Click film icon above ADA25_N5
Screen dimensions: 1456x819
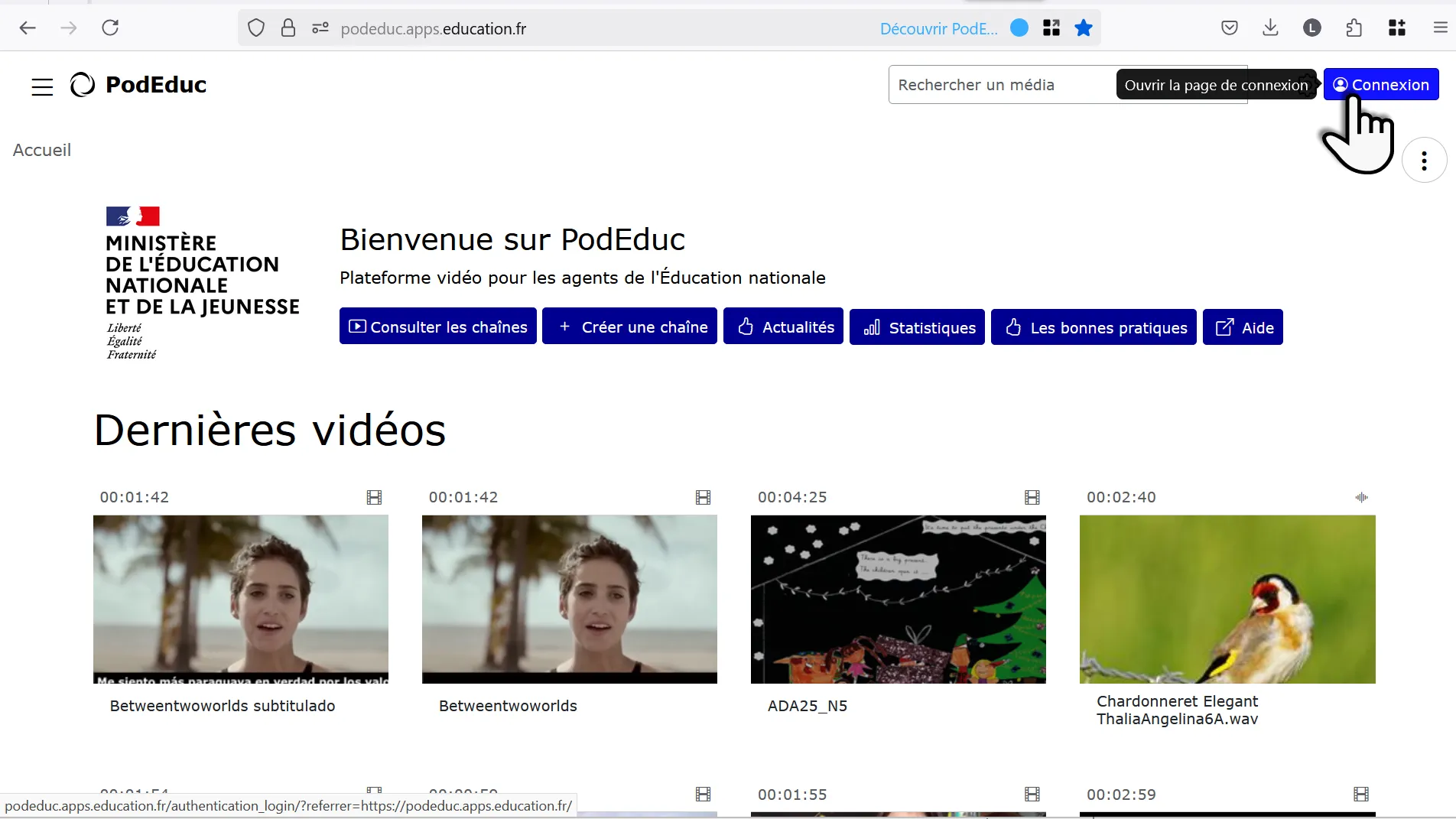coord(1032,498)
